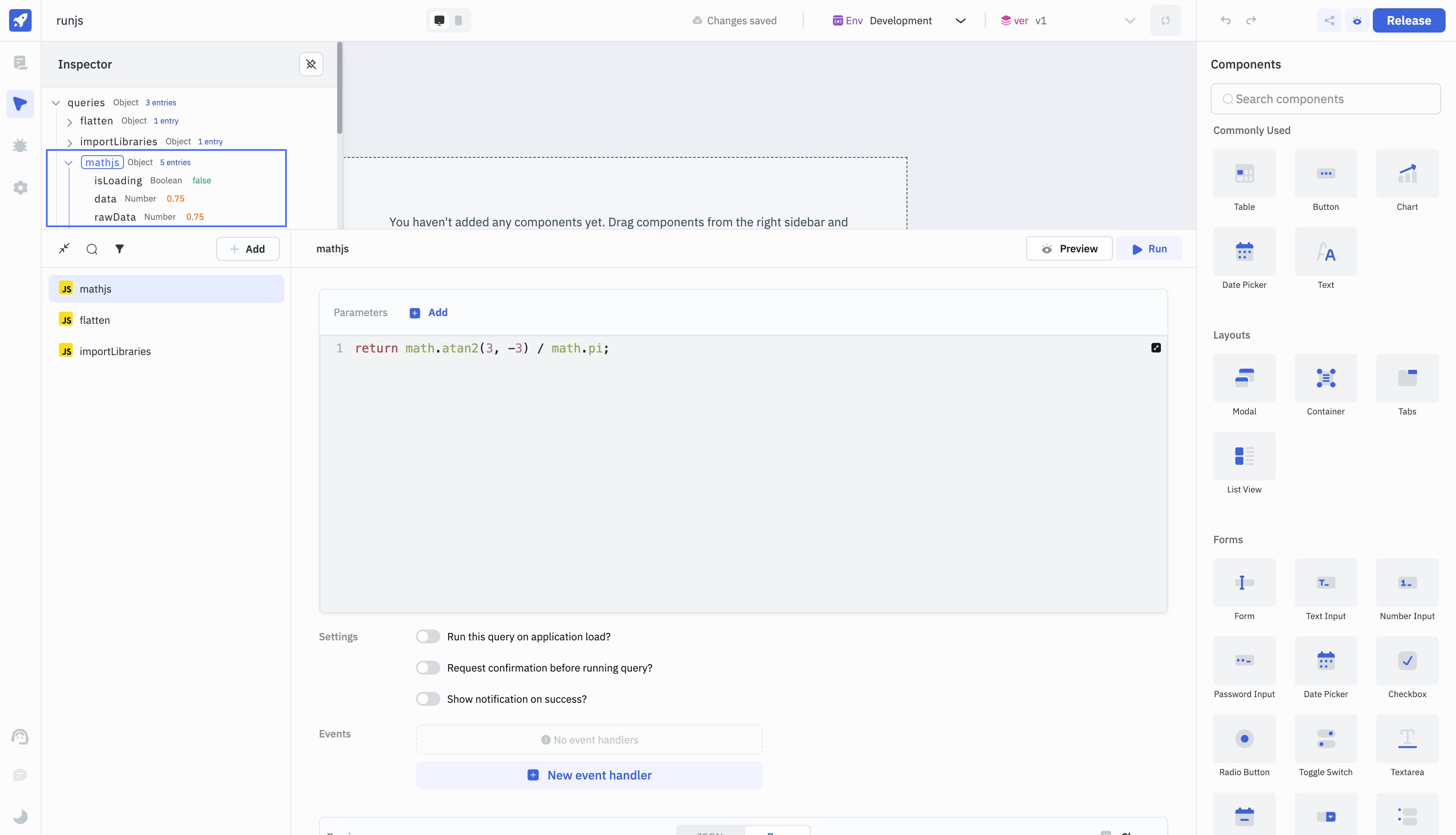The image size is (1456, 835).
Task: Collapse the query panel with arrows icon
Action: 64,248
